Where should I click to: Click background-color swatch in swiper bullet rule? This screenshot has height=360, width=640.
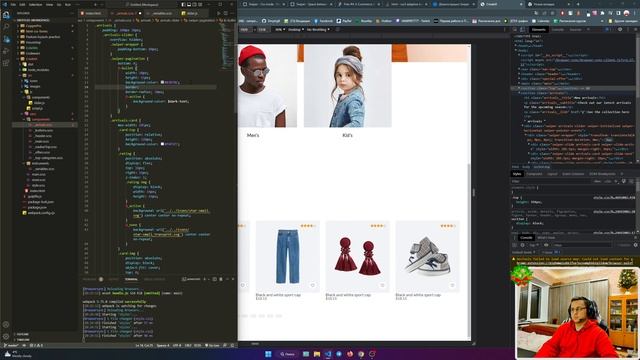(162, 82)
